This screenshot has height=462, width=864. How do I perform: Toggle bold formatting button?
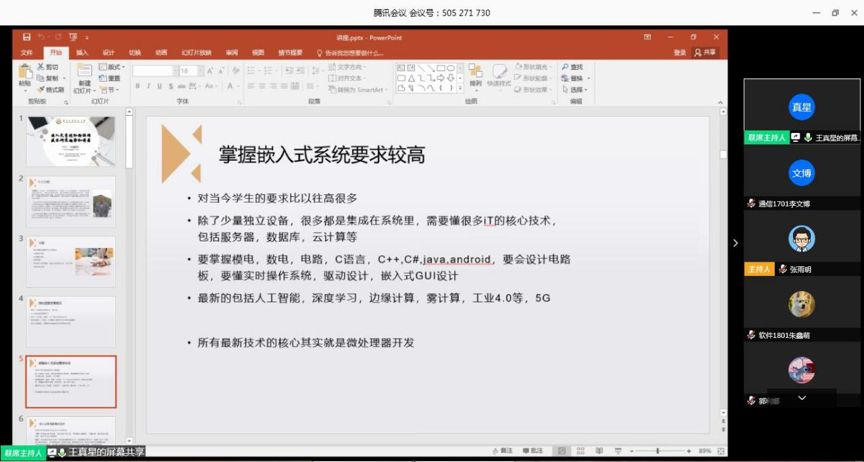point(137,87)
